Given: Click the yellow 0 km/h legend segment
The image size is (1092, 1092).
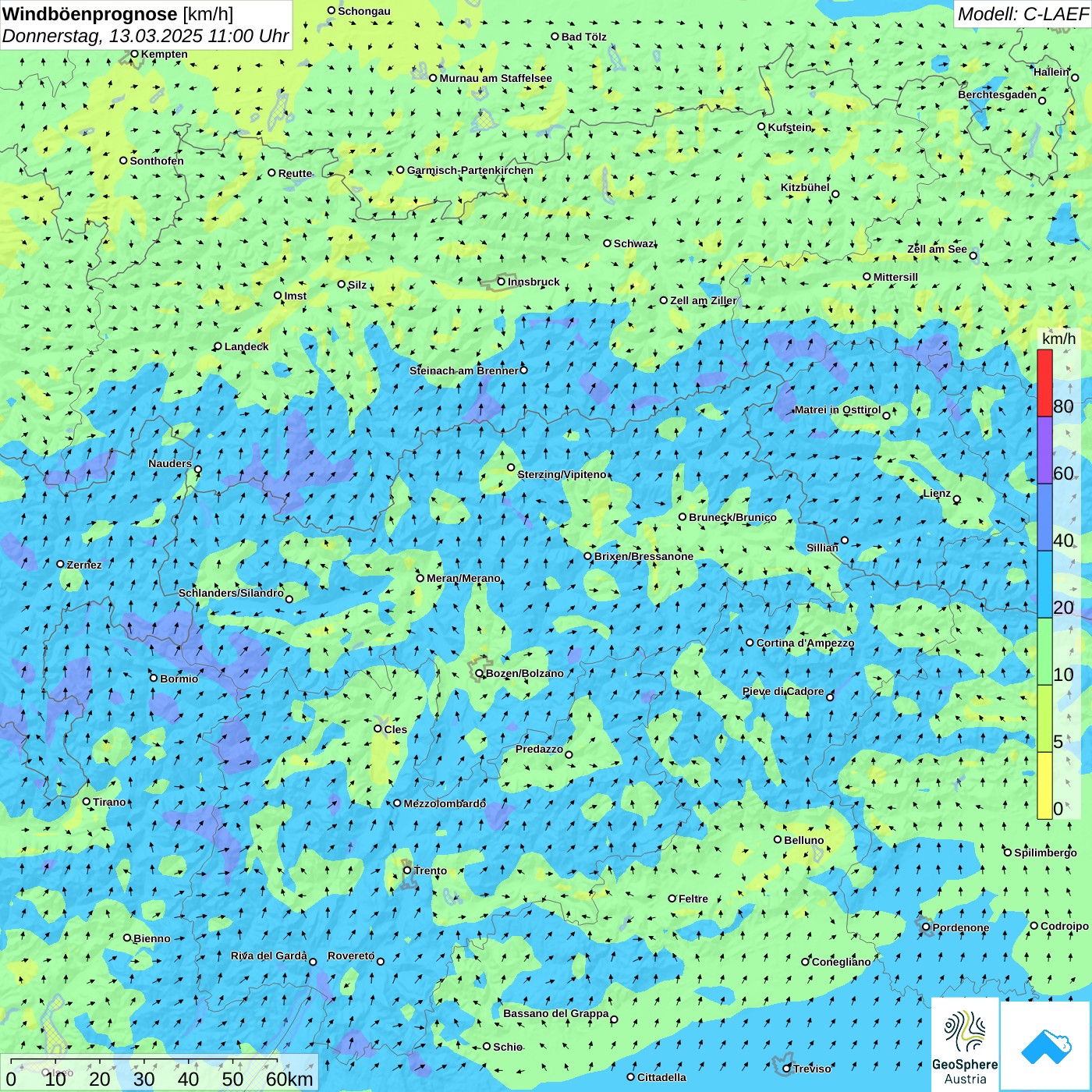Looking at the screenshot, I should 1044,785.
